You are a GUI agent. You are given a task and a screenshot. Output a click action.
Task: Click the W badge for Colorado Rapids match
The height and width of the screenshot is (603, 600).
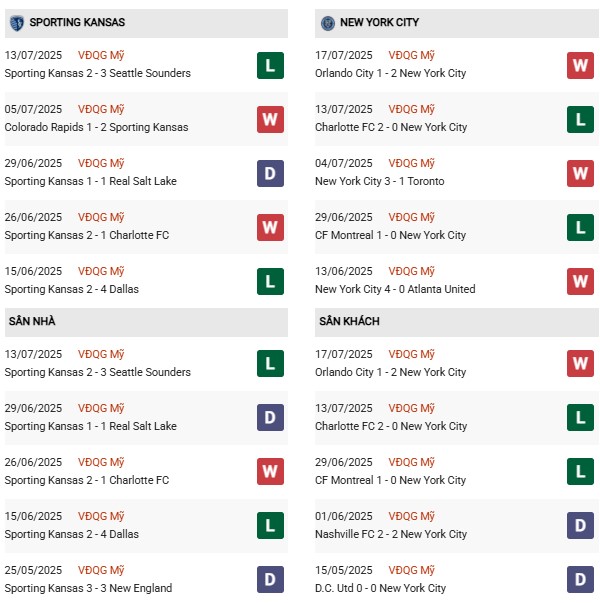click(x=270, y=119)
